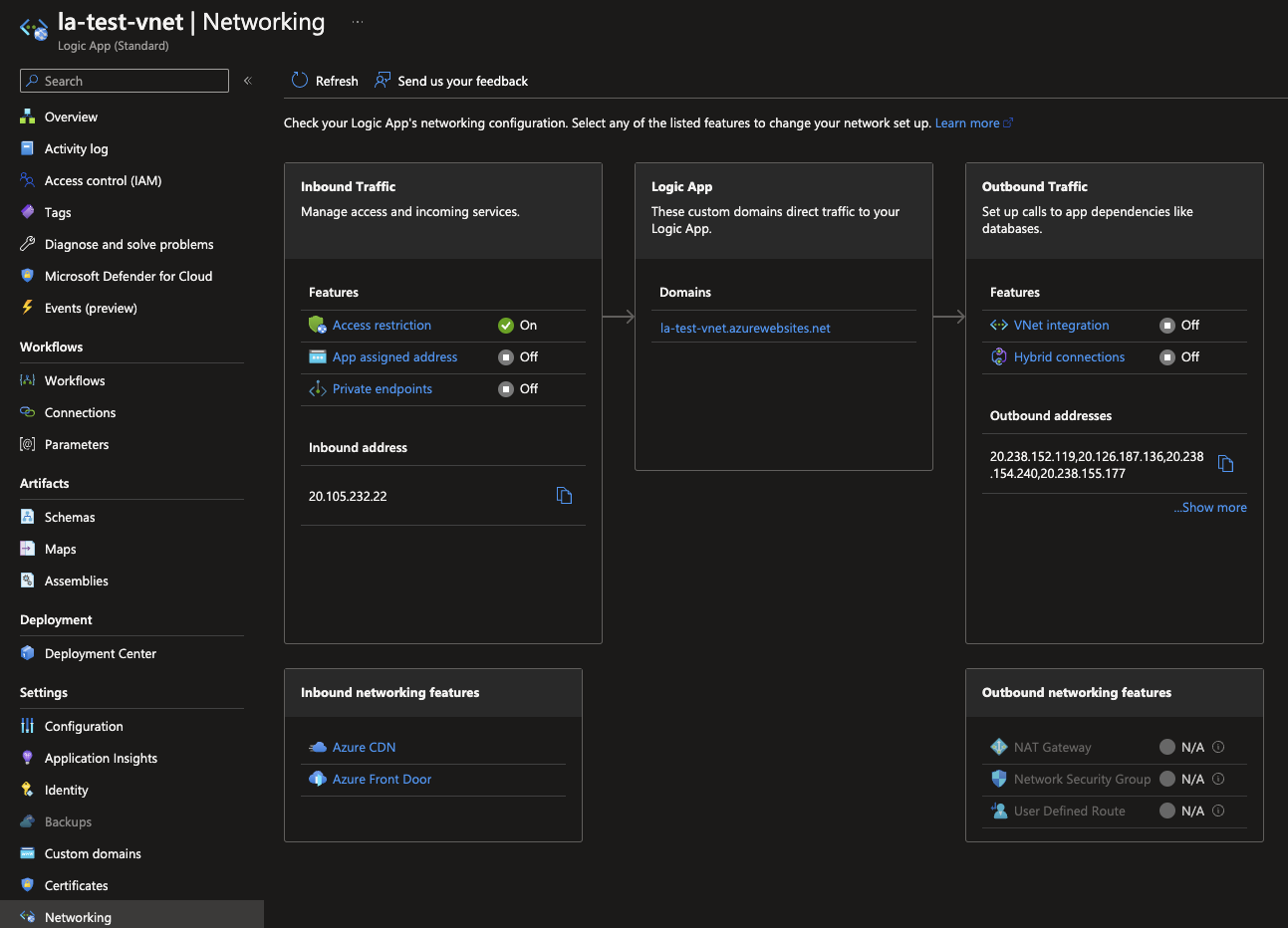Go to Overview in the sidebar
Screen dimensions: 1288x928
click(x=71, y=117)
